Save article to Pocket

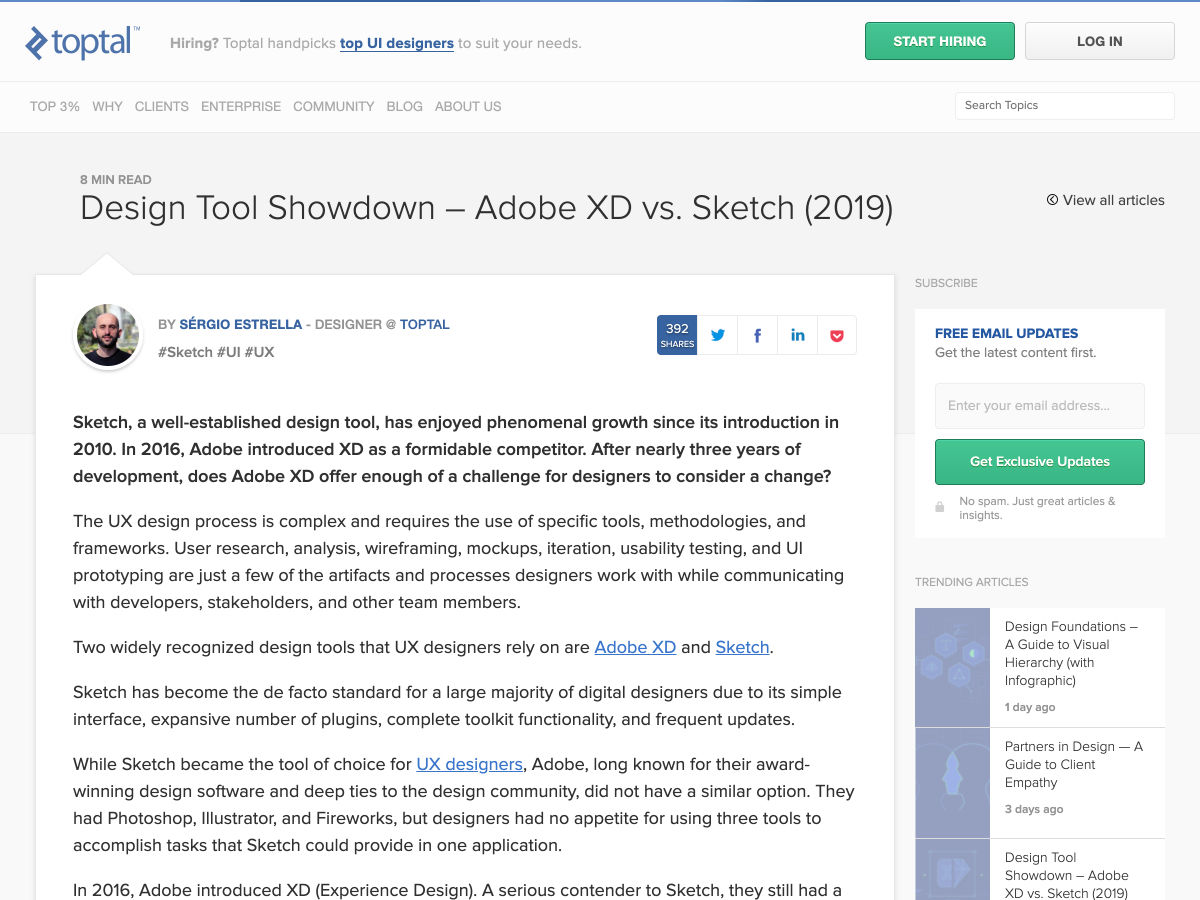pos(837,335)
